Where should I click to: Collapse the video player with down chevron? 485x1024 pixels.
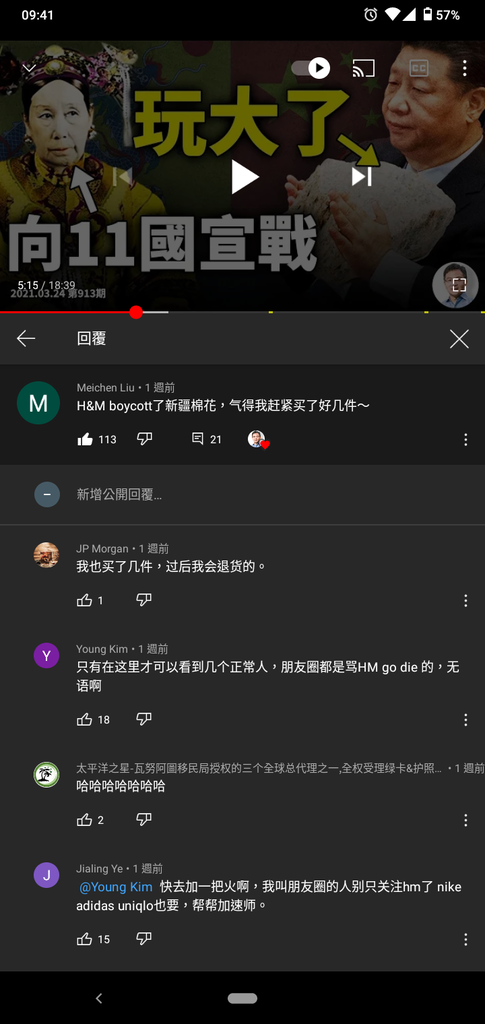coord(29,68)
